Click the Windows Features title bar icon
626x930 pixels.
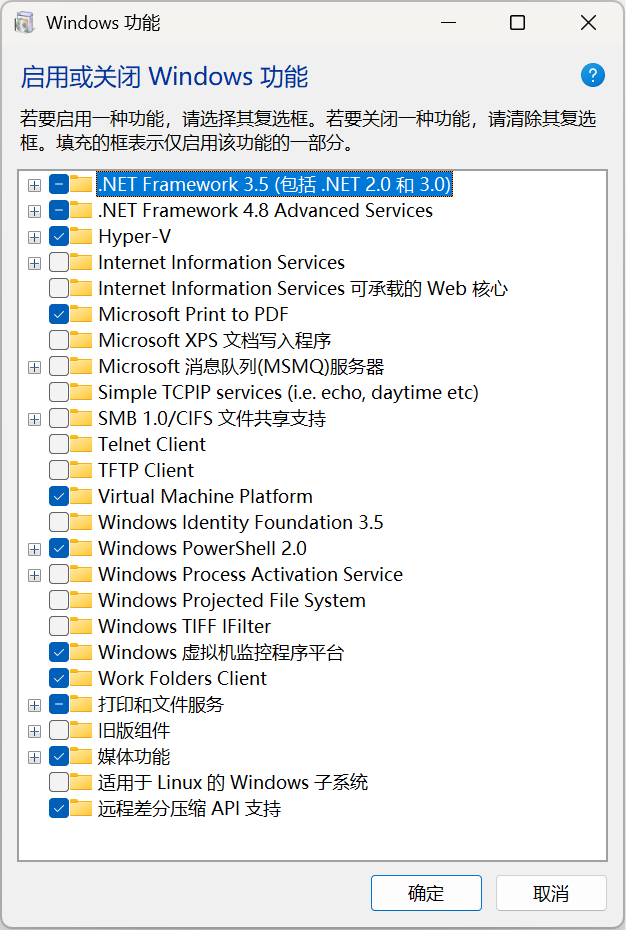pyautogui.click(x=24, y=23)
